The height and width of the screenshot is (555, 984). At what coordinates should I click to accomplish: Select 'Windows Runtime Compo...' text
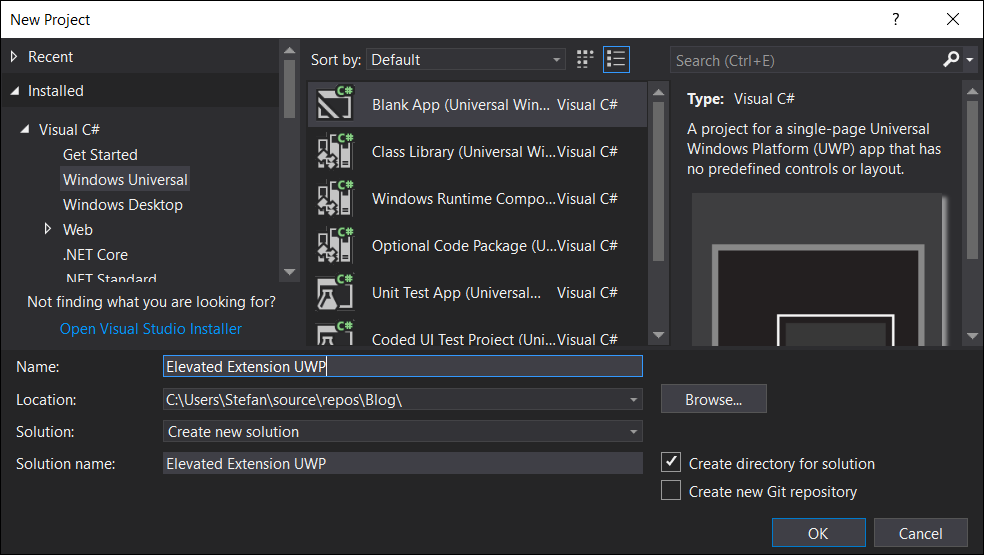click(x=463, y=199)
